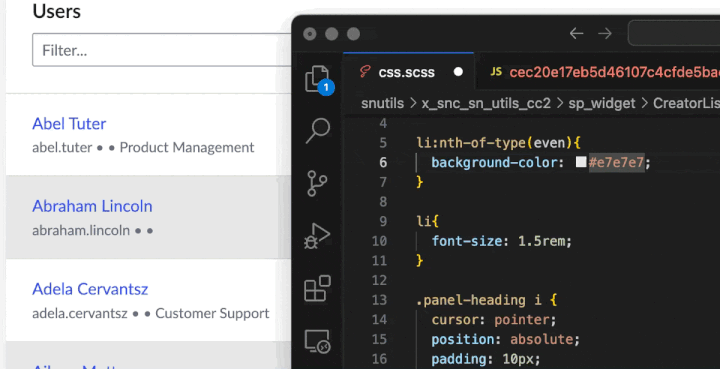
Task: Click the x_snc_sn_utils_cc2 breadcrumb segment
Action: click(486, 103)
